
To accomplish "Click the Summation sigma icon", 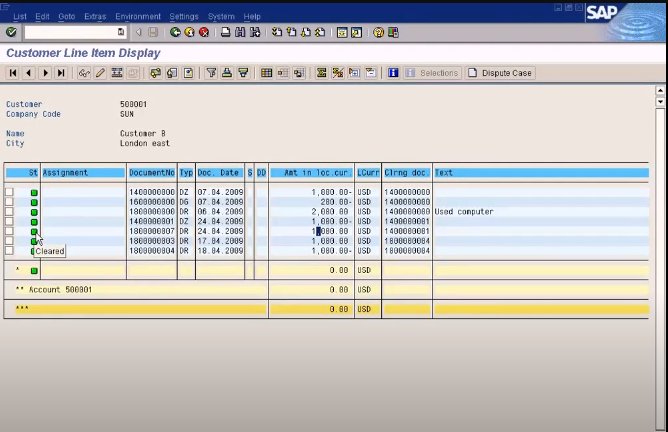I will click(322, 73).
